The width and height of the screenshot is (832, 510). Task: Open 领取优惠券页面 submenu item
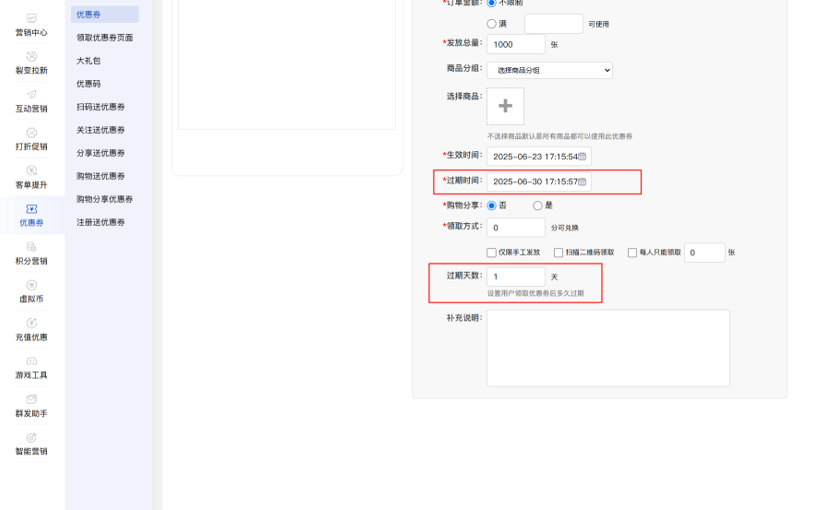(105, 38)
